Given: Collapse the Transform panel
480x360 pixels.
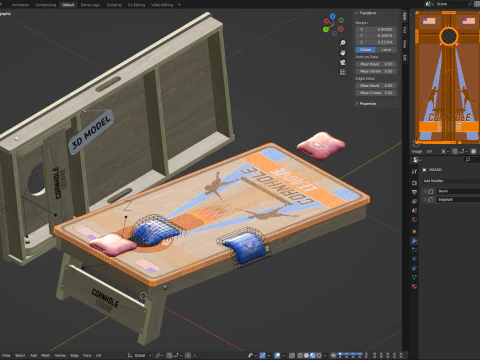Looking at the screenshot, I should point(357,13).
